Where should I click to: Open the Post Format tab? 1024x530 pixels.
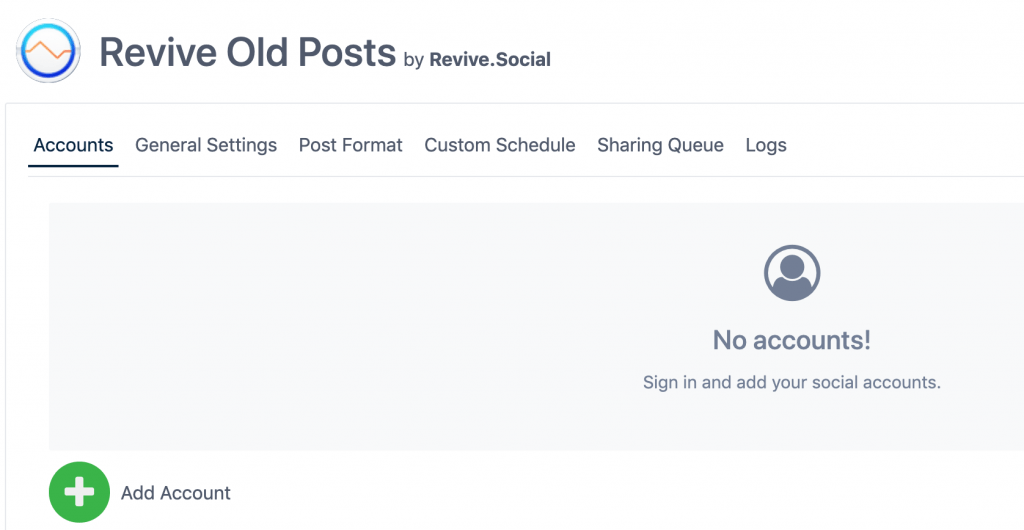tap(351, 145)
